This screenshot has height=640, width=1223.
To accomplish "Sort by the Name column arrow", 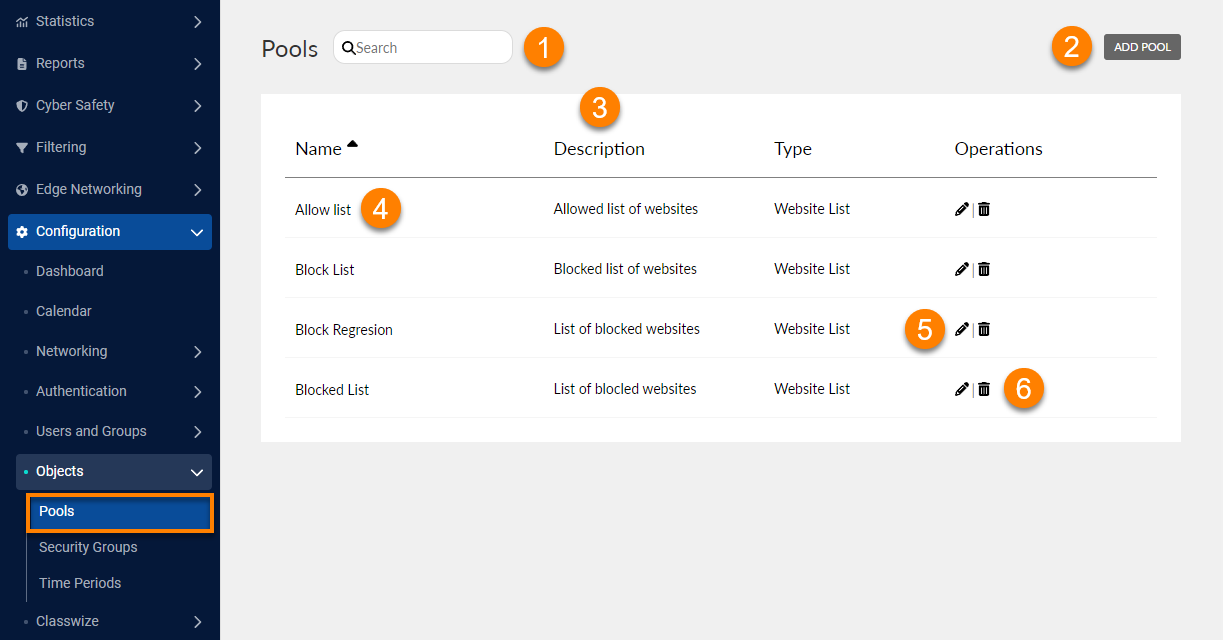I will coord(352,146).
